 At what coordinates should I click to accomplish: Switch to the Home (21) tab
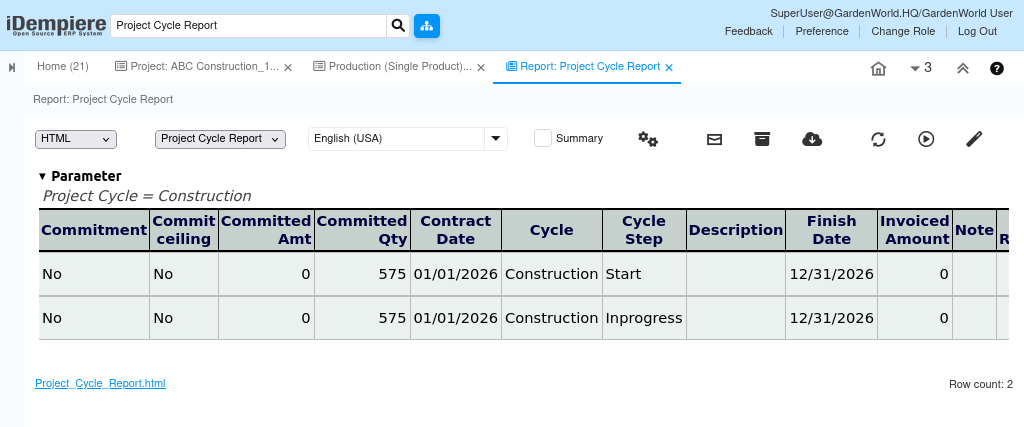tap(62, 67)
